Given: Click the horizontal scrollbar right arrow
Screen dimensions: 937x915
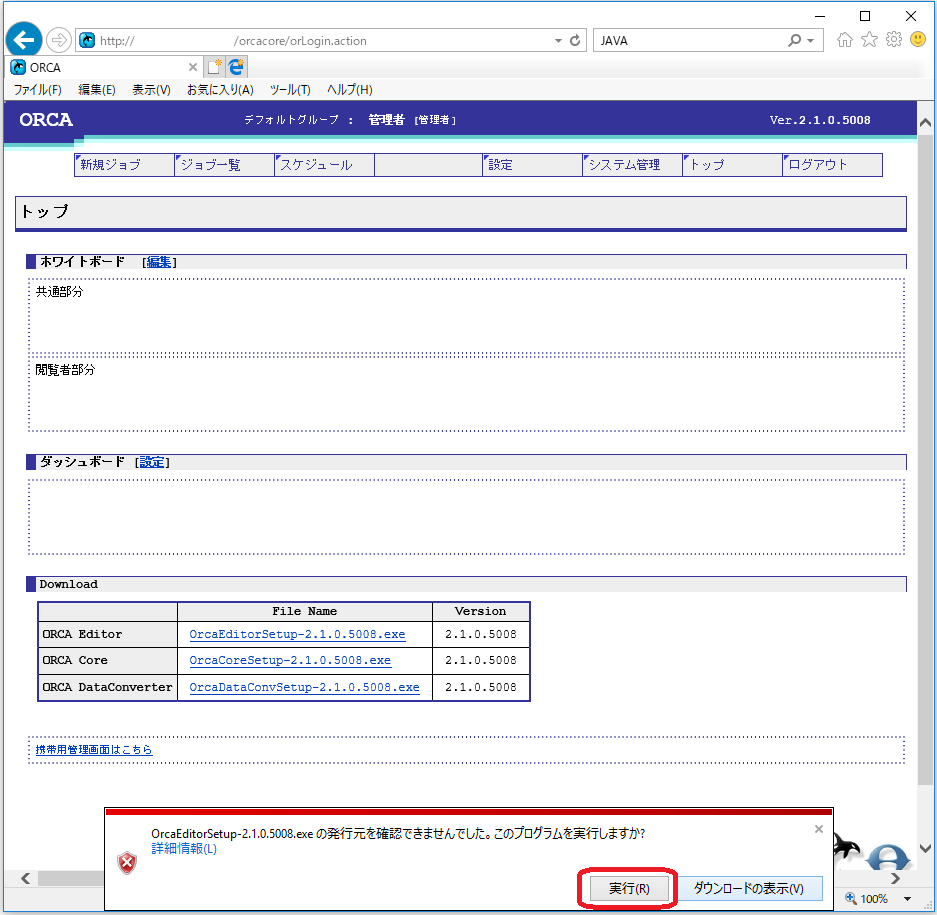Looking at the screenshot, I should (x=895, y=878).
